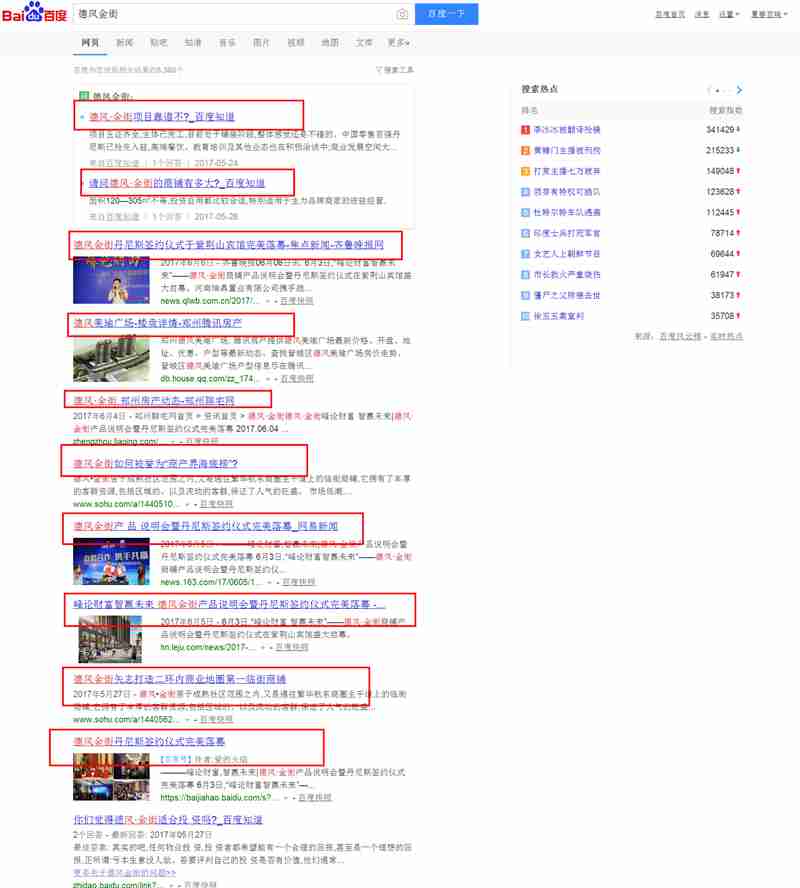The width and height of the screenshot is (800, 888).
Task: Click the rank 1 red badge in hot searches
Action: point(526,130)
